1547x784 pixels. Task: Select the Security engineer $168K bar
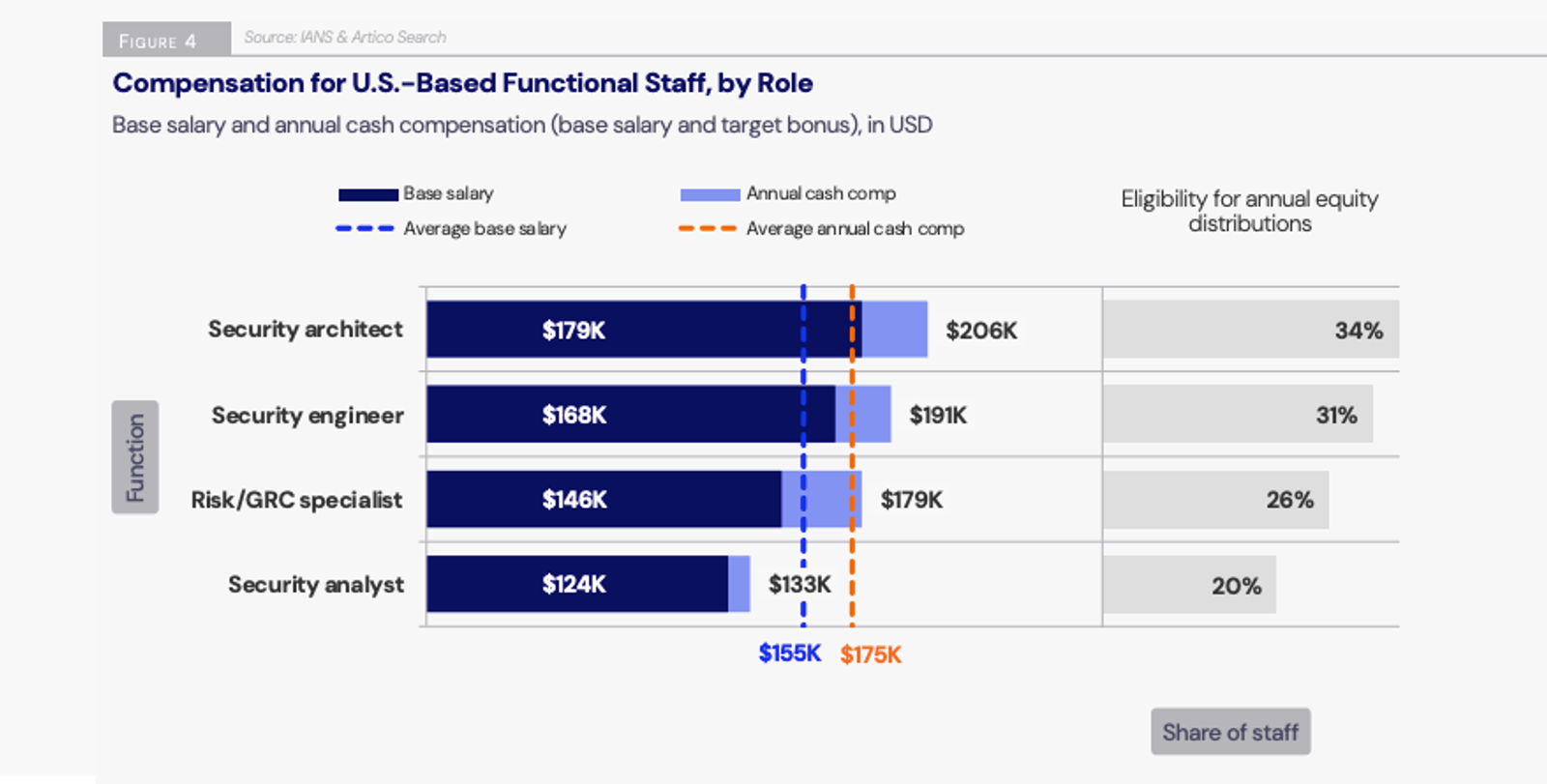(619, 415)
